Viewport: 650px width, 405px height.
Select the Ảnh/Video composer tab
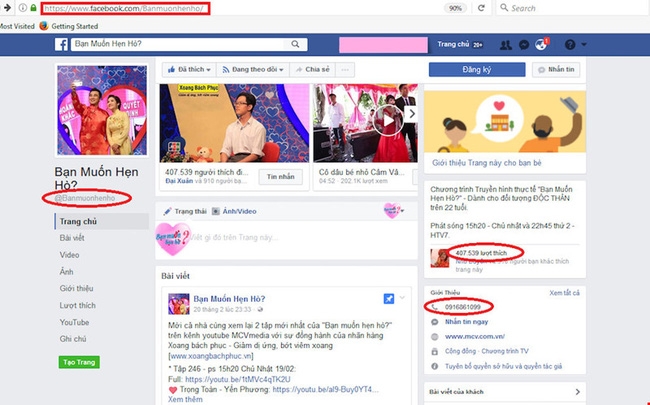(235, 211)
